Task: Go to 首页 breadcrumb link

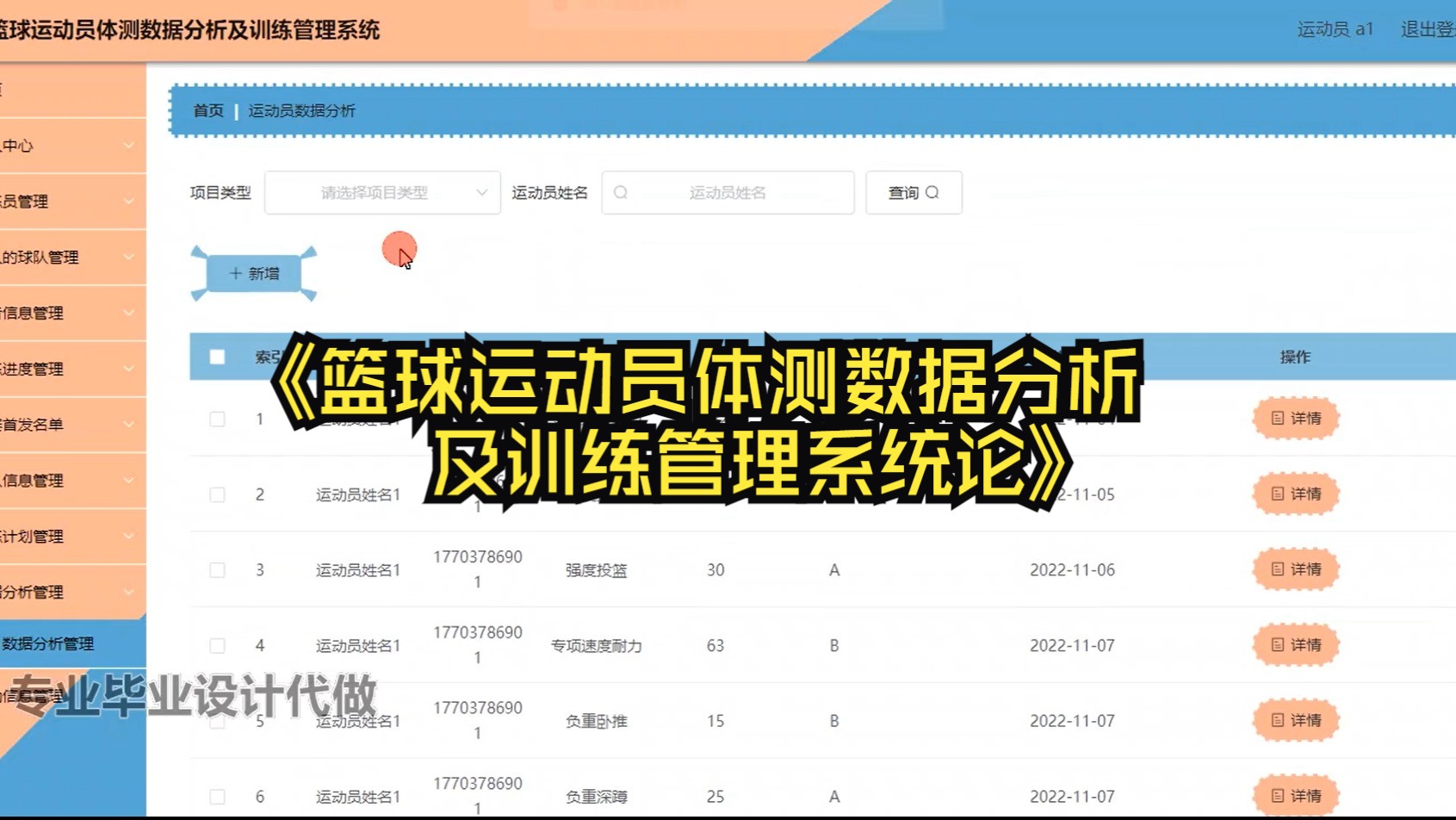Action: [208, 110]
